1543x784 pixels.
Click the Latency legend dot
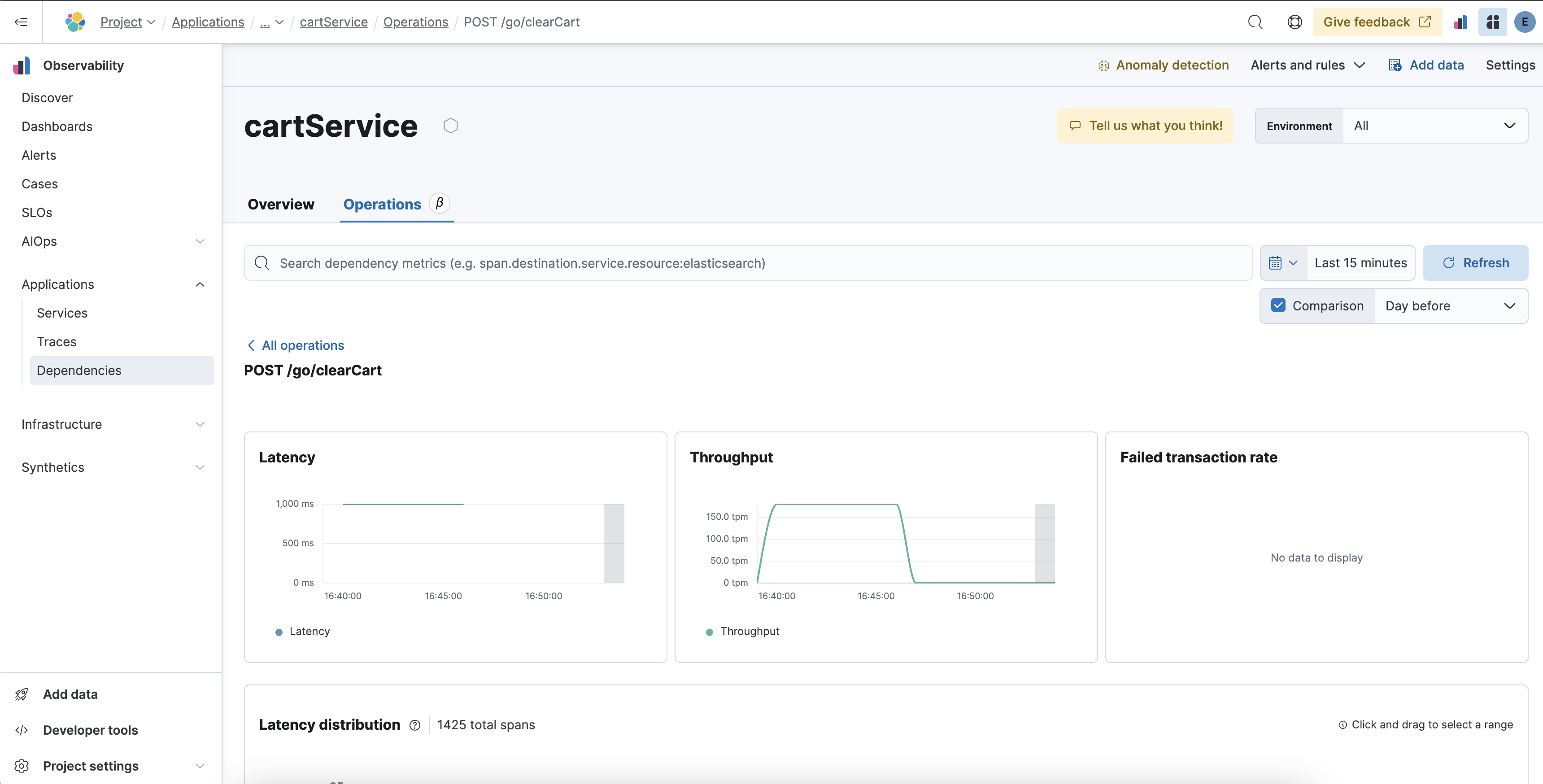click(279, 632)
